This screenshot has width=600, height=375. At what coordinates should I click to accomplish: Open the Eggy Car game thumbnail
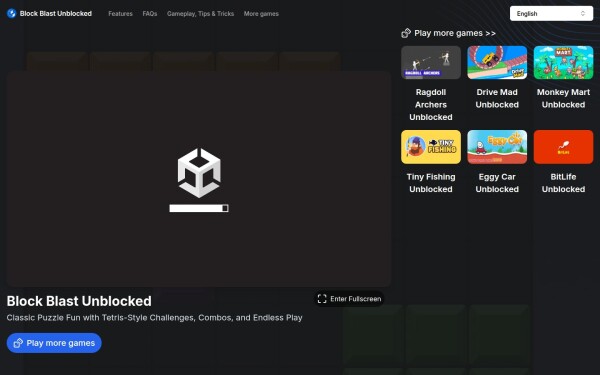pos(497,147)
